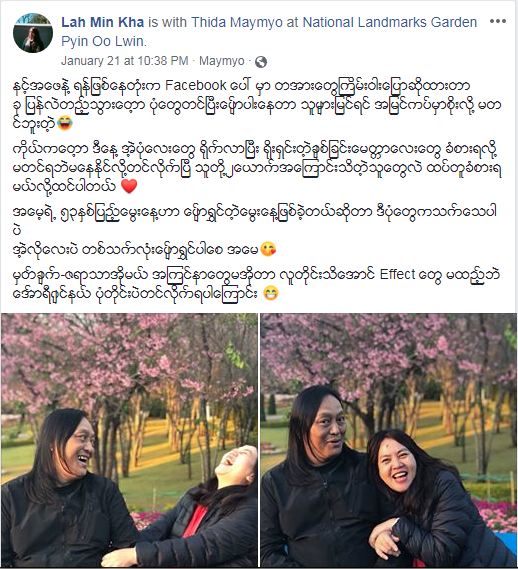This screenshot has width=518, height=569.
Task: Click the word Effect in the post text
Action: 397,275
